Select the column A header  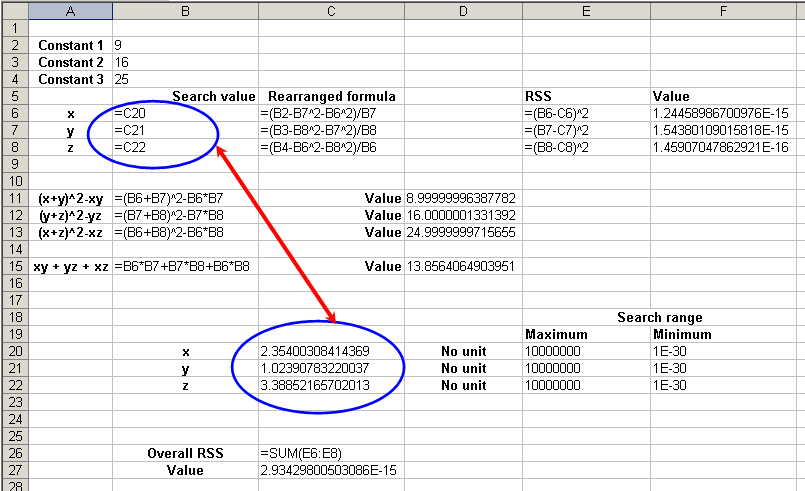70,9
